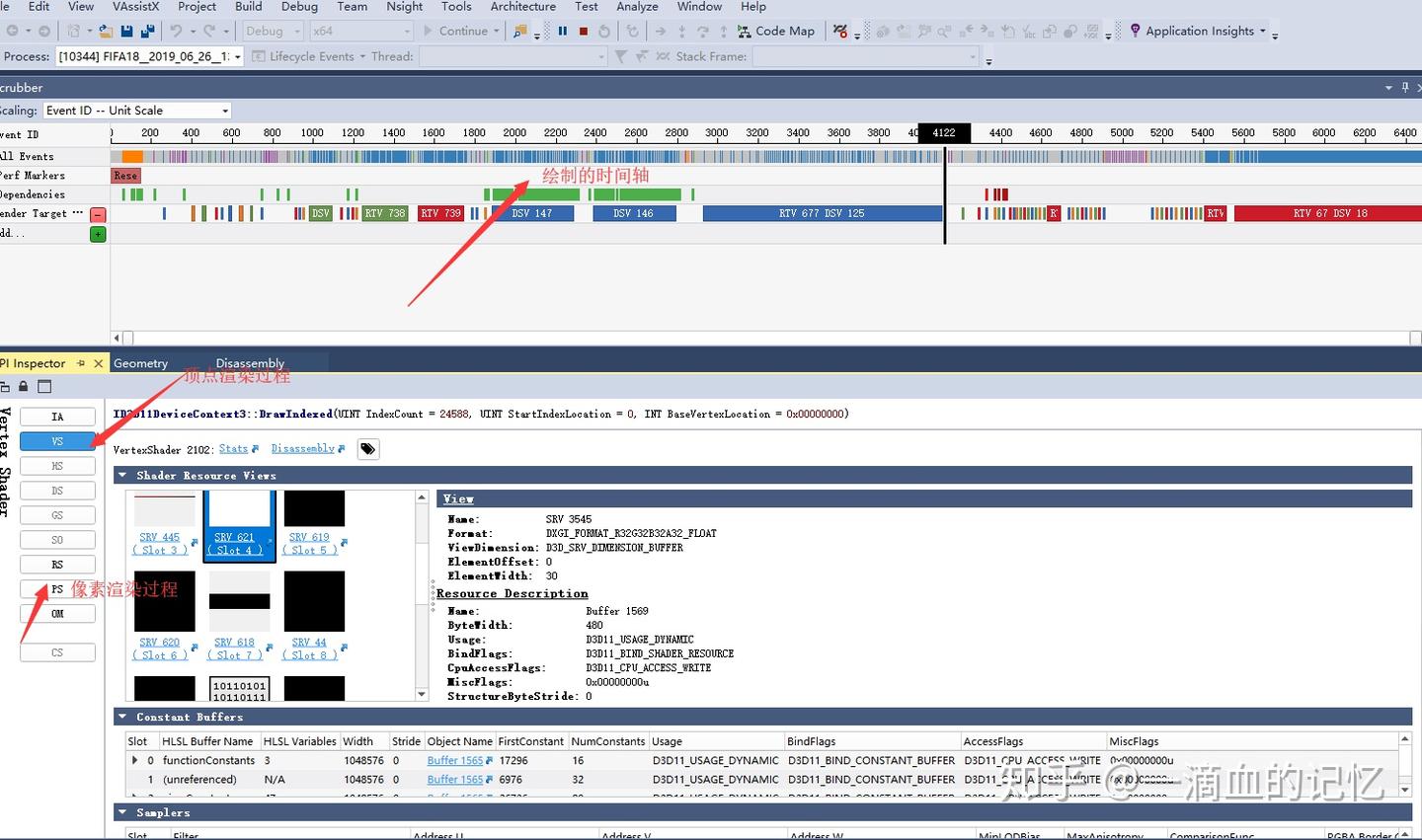The height and width of the screenshot is (840, 1422).
Task: Select the OM pipeline stage
Action: pyautogui.click(x=57, y=614)
